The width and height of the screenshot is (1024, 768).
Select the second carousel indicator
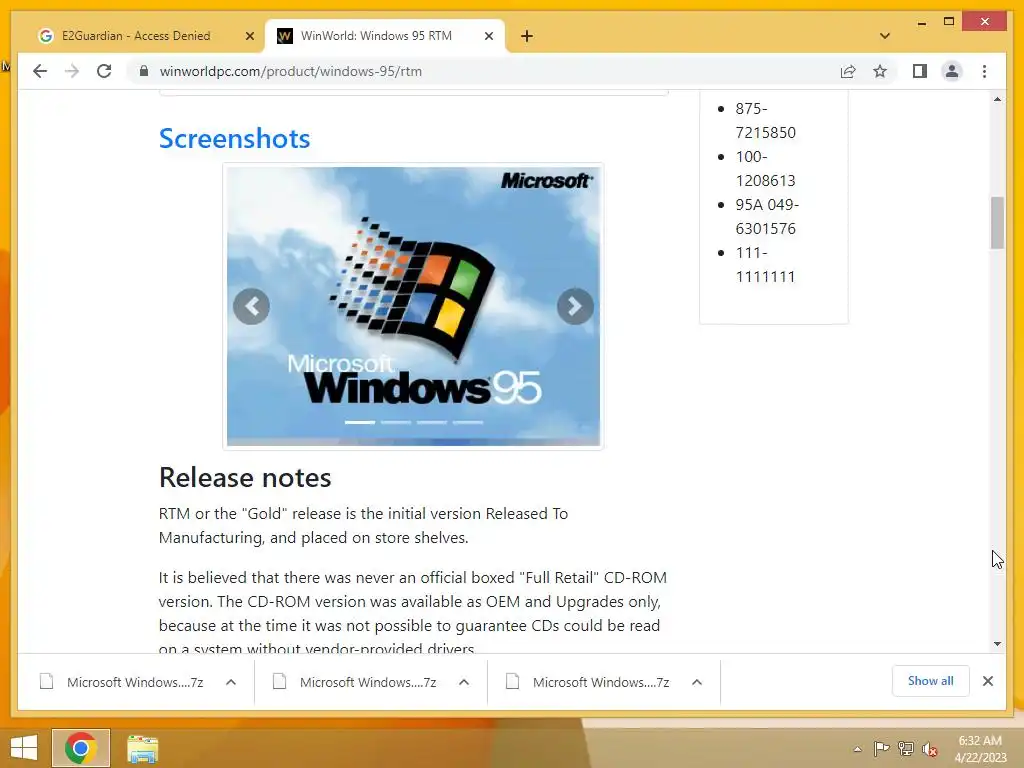(396, 423)
